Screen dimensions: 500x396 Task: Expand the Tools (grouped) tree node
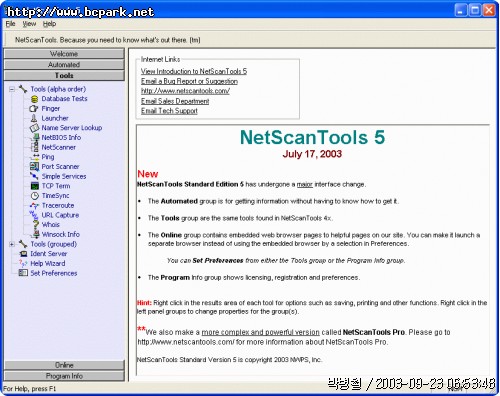pyautogui.click(x=12, y=244)
